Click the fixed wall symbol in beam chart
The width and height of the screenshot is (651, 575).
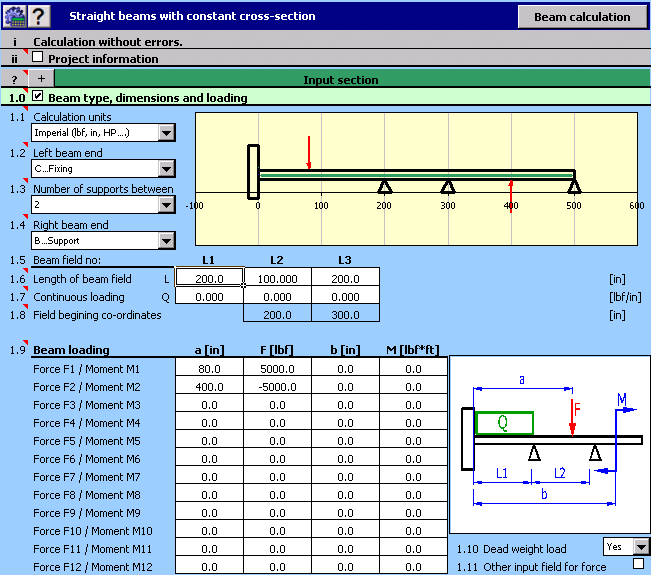pyautogui.click(x=253, y=172)
